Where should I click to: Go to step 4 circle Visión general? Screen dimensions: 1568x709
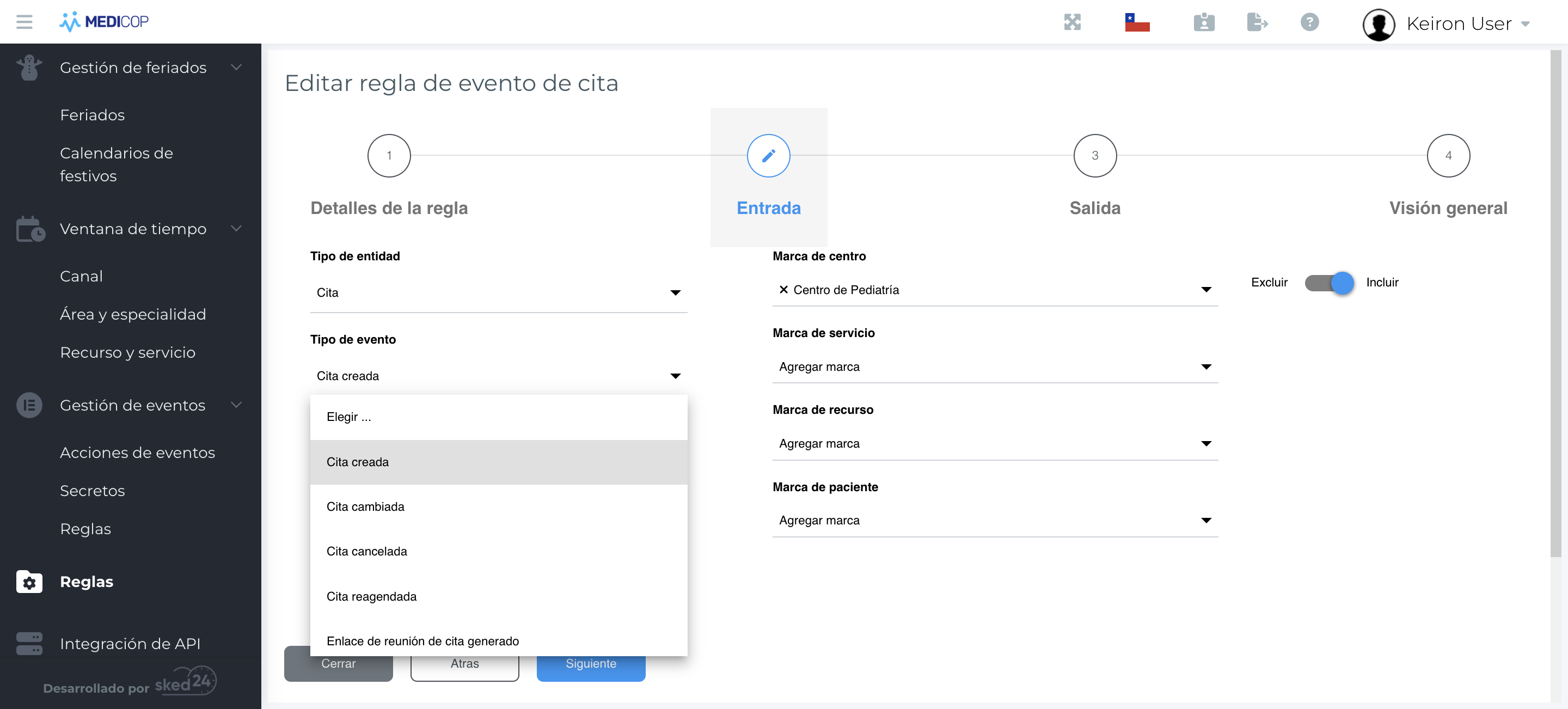[x=1448, y=156]
